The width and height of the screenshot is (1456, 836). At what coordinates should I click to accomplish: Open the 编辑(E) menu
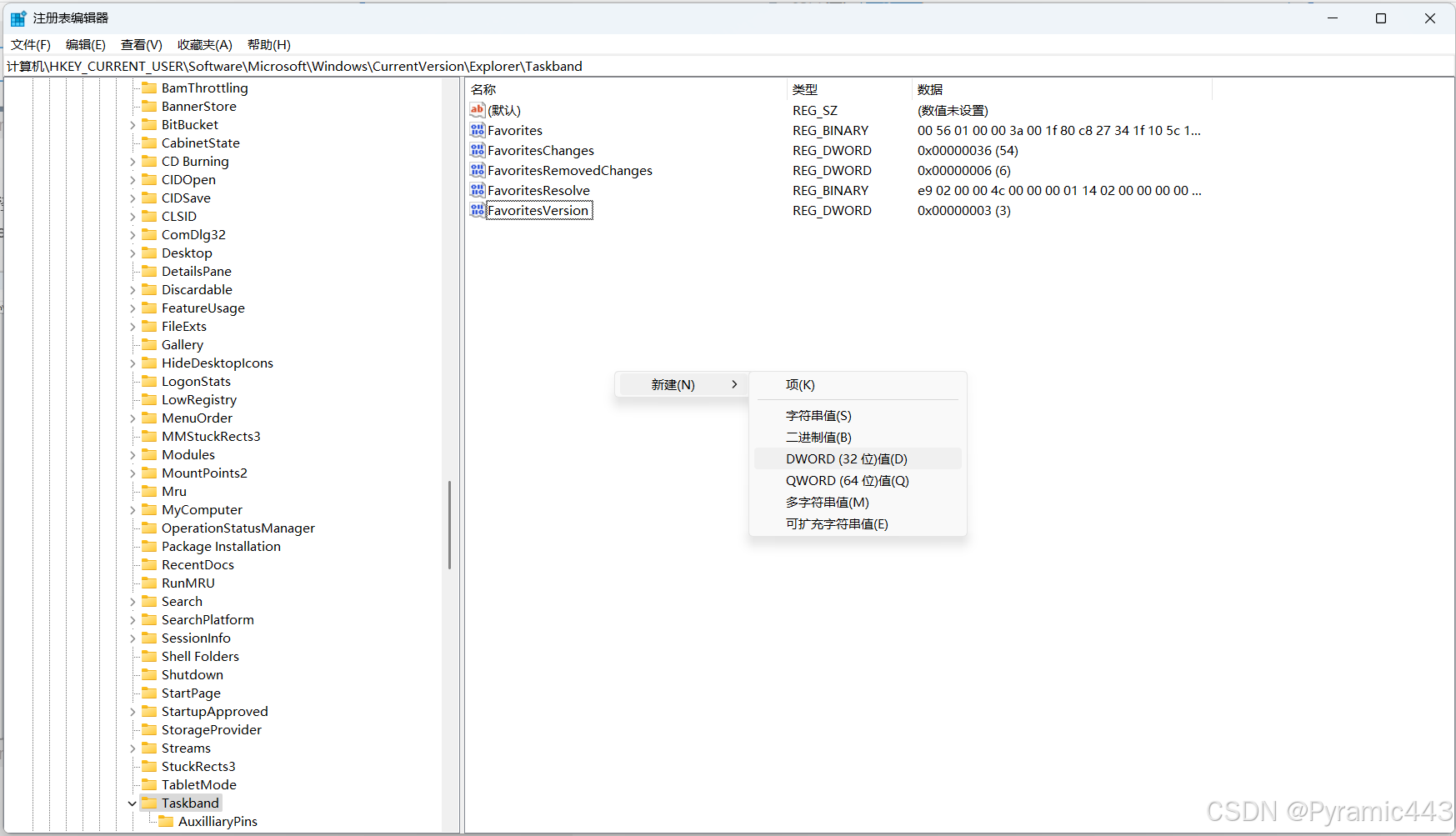pos(86,45)
